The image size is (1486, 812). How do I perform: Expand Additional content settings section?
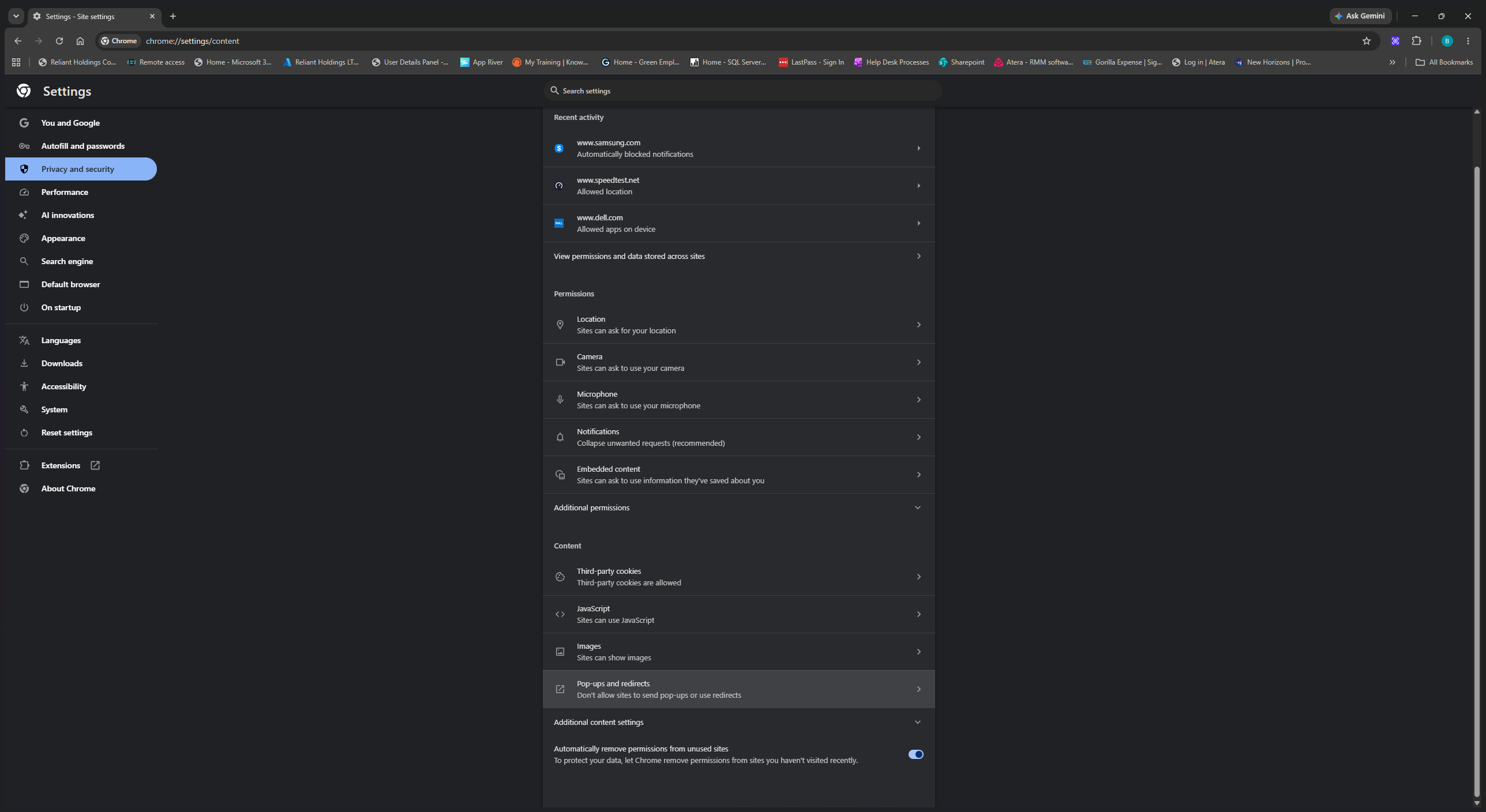(738, 722)
